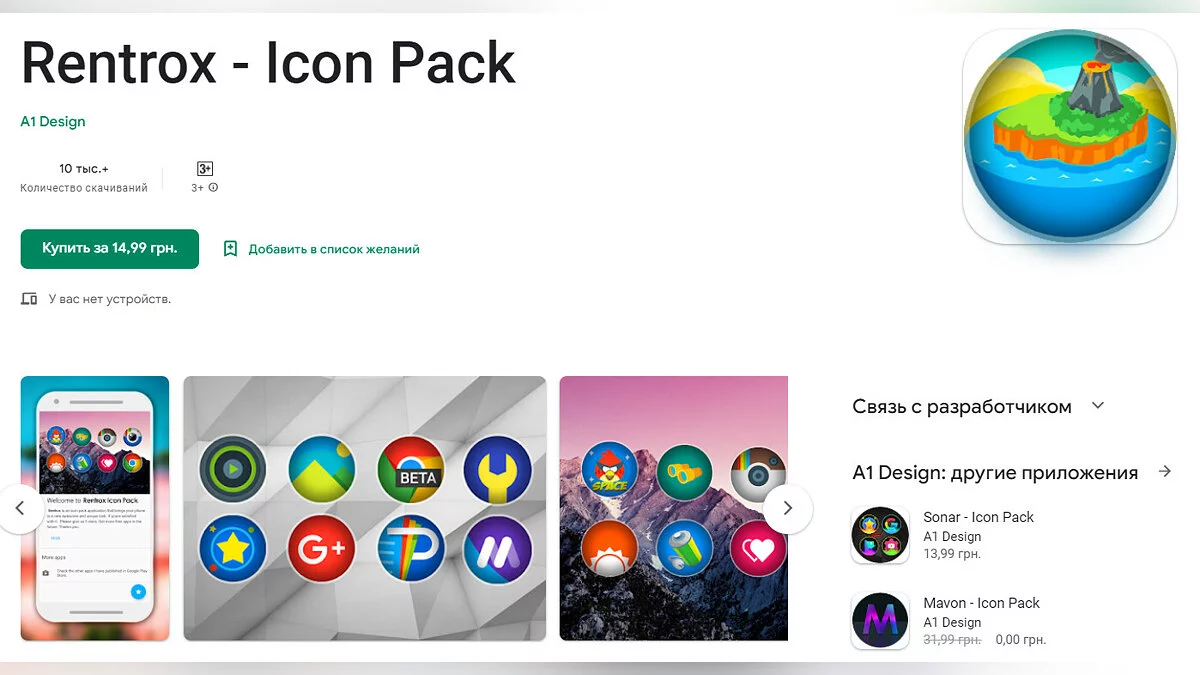
Task: Click the arrow next to A1 Design other apps
Action: pyautogui.click(x=1165, y=471)
